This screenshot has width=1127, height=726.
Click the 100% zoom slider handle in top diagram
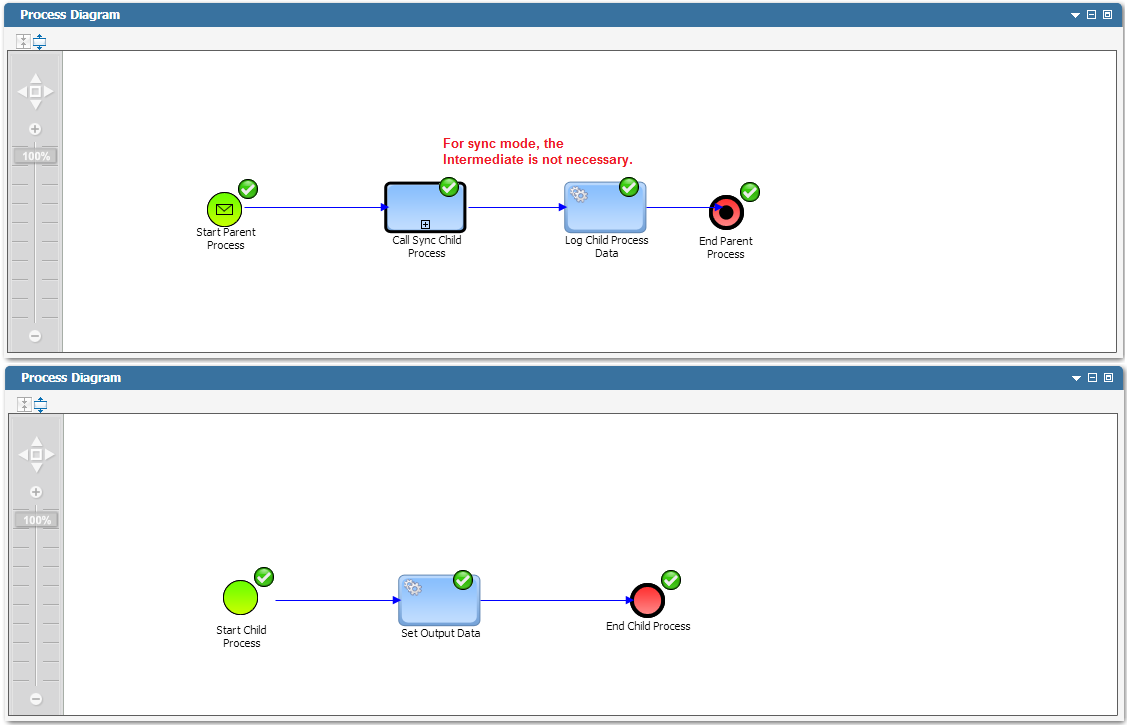click(x=36, y=156)
